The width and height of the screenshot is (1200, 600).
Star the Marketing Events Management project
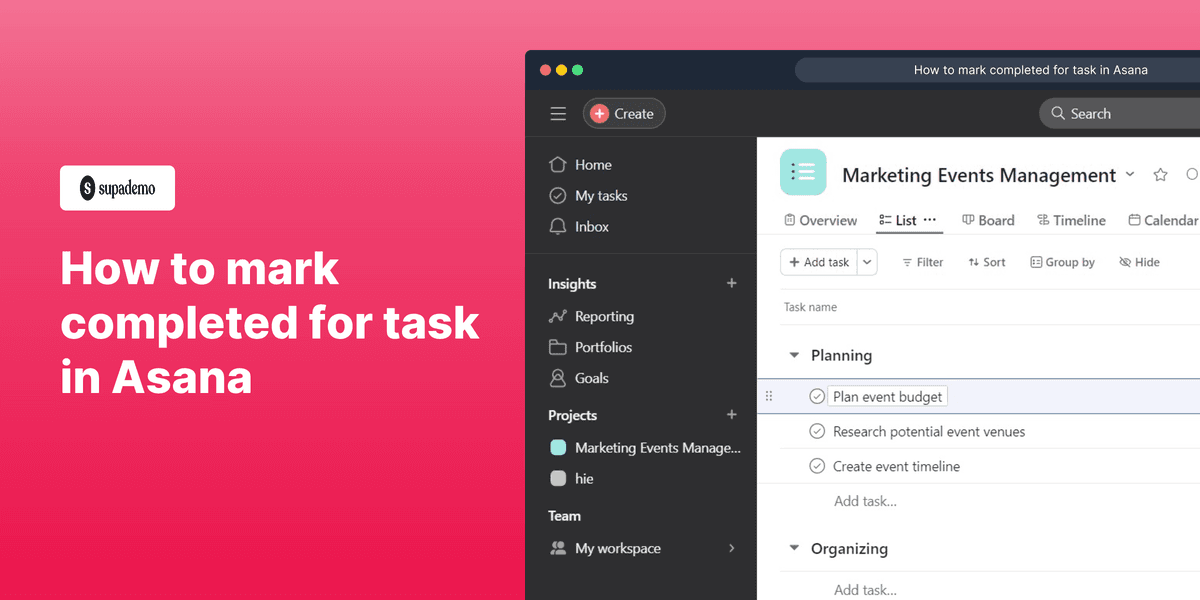1159,174
